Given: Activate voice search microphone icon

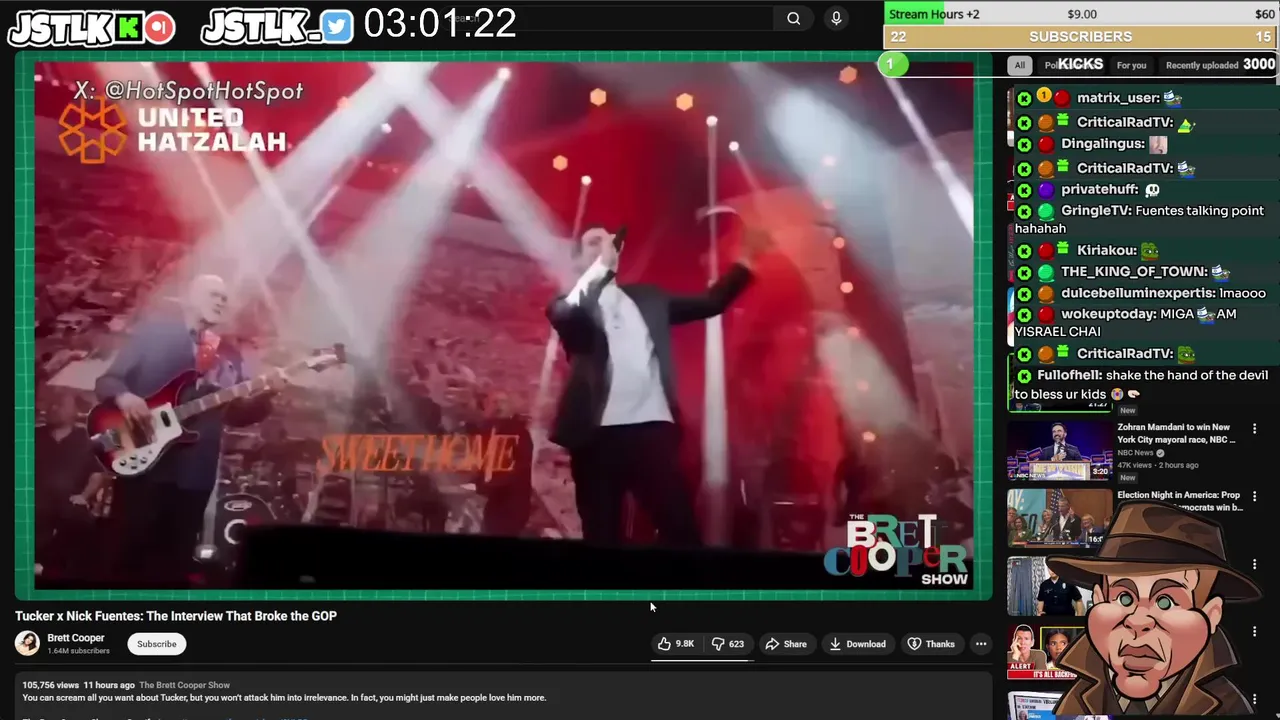Looking at the screenshot, I should tap(836, 18).
